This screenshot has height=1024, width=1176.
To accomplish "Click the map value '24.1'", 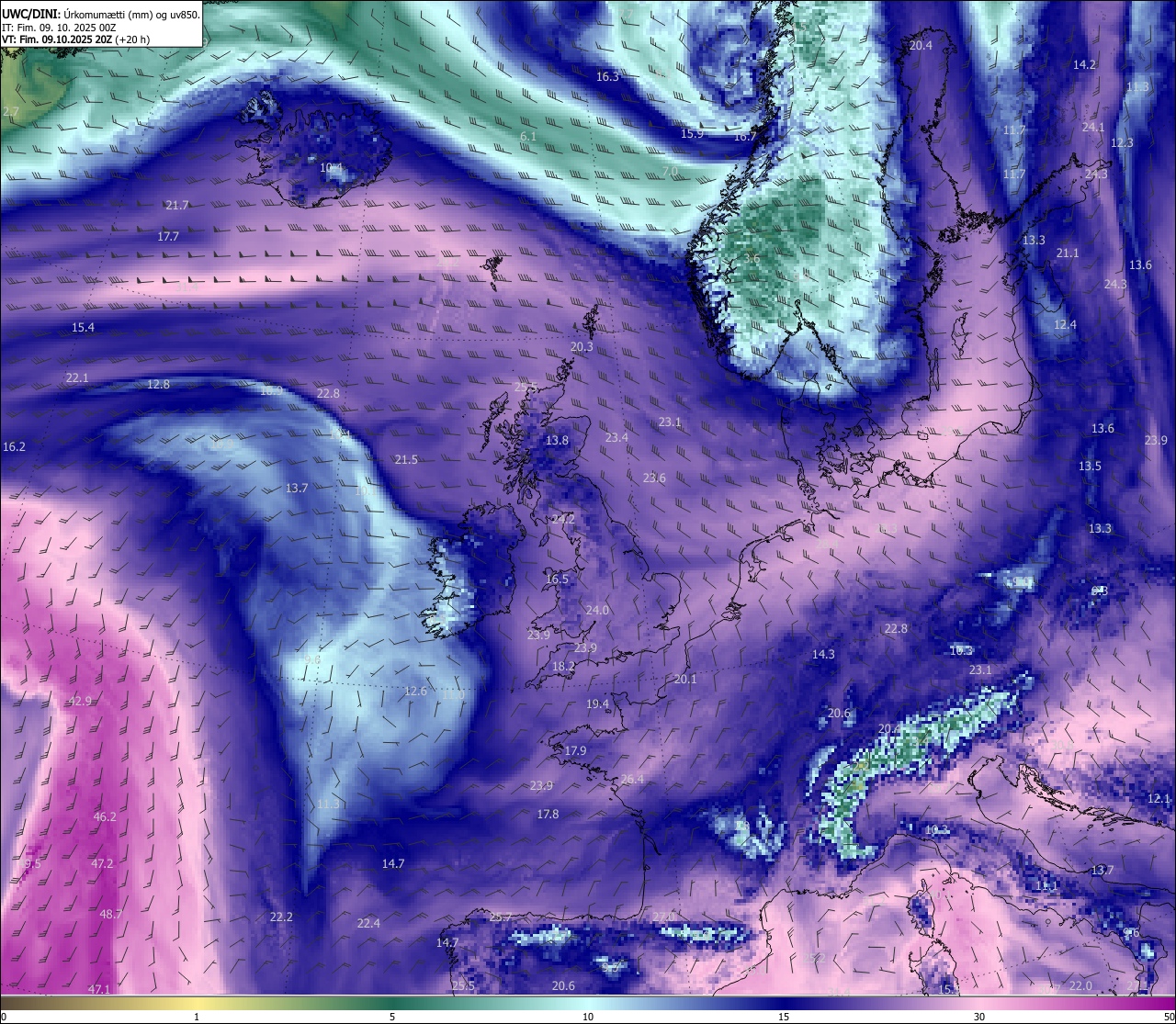I will (x=1093, y=127).
